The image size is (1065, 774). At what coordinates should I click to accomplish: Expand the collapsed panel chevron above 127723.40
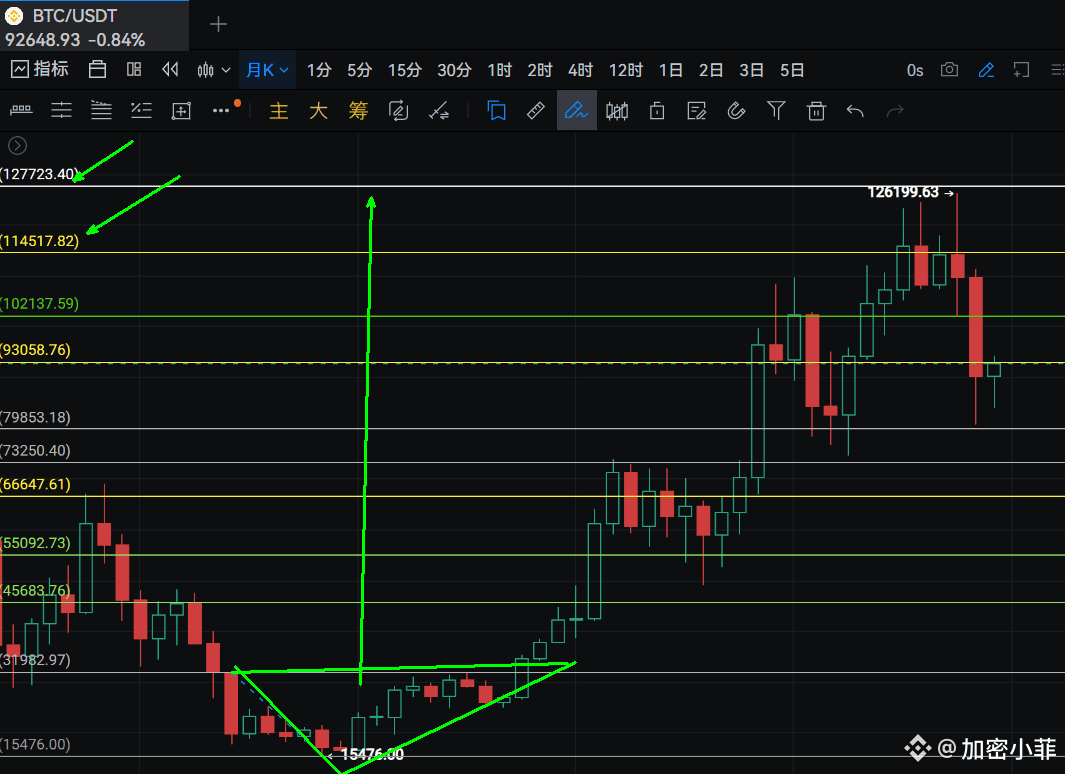[x=17, y=145]
